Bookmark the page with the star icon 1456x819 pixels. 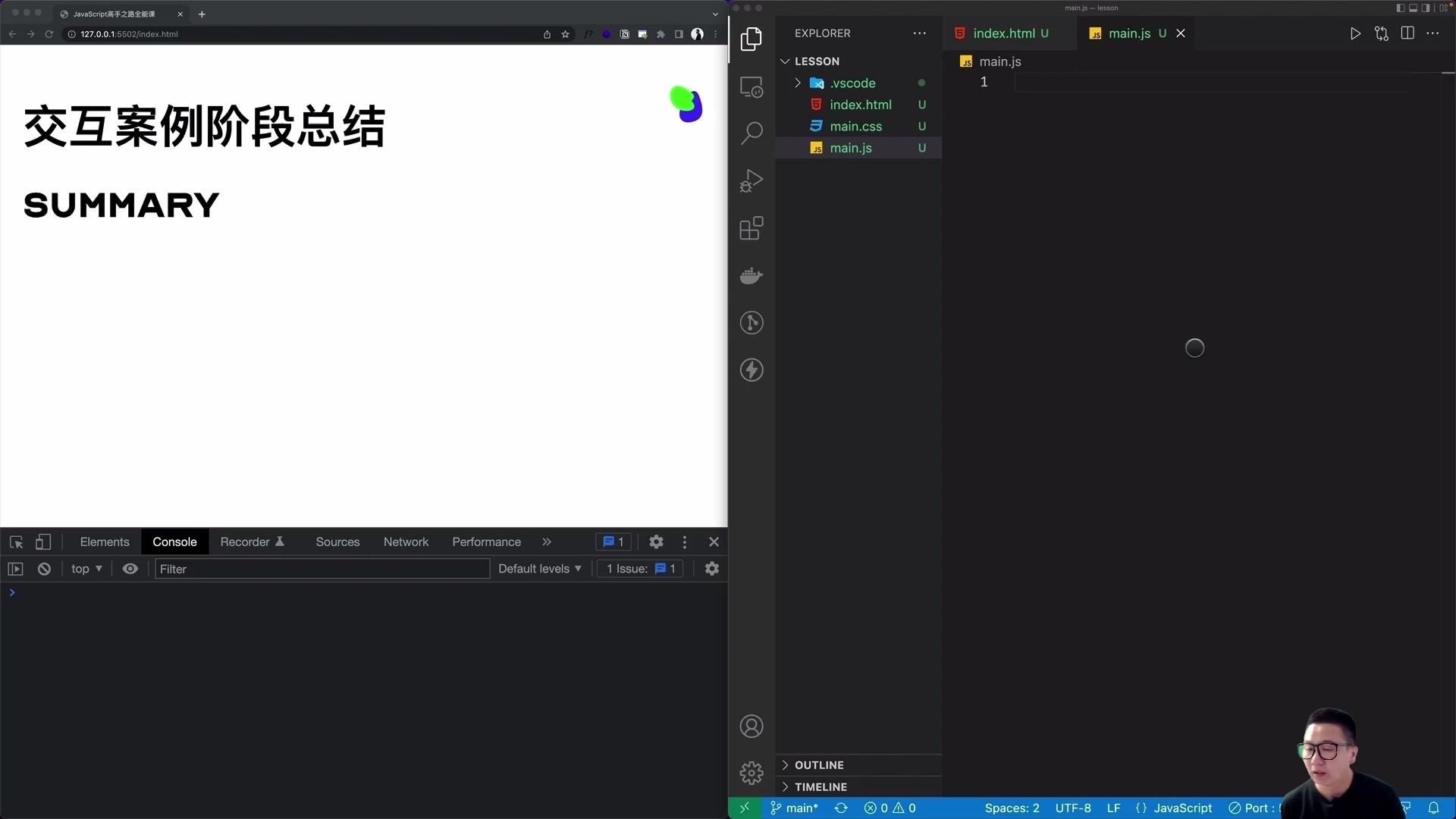566,34
